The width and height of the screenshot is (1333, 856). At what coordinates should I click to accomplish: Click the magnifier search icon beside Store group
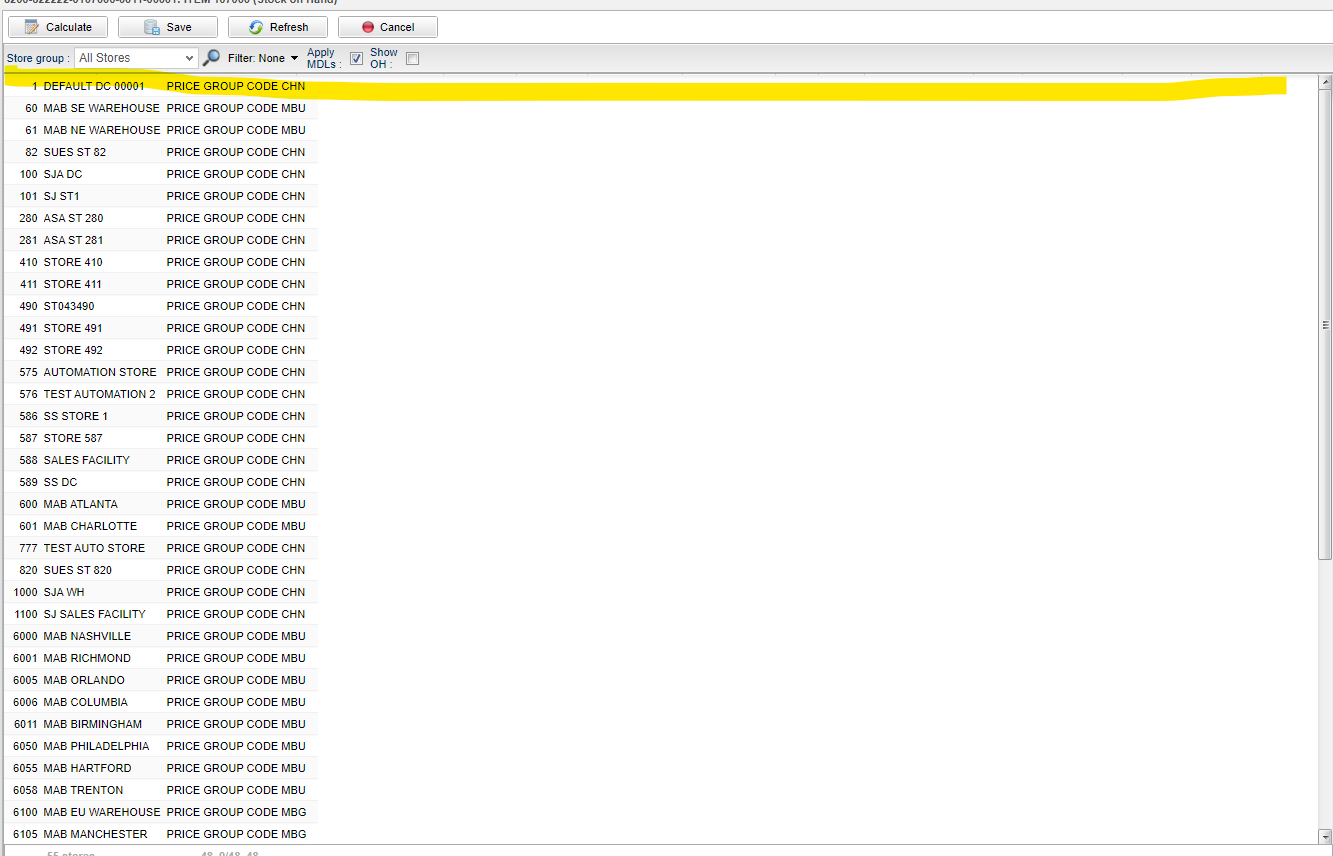click(x=211, y=58)
